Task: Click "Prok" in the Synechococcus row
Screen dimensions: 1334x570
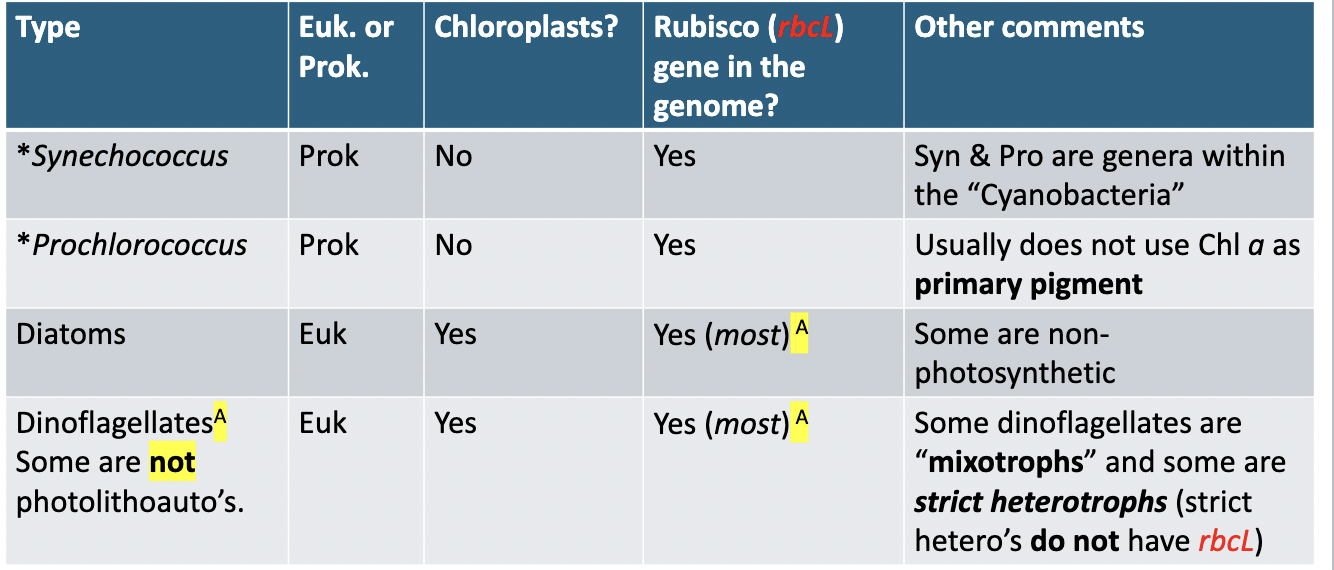Action: 328,157
